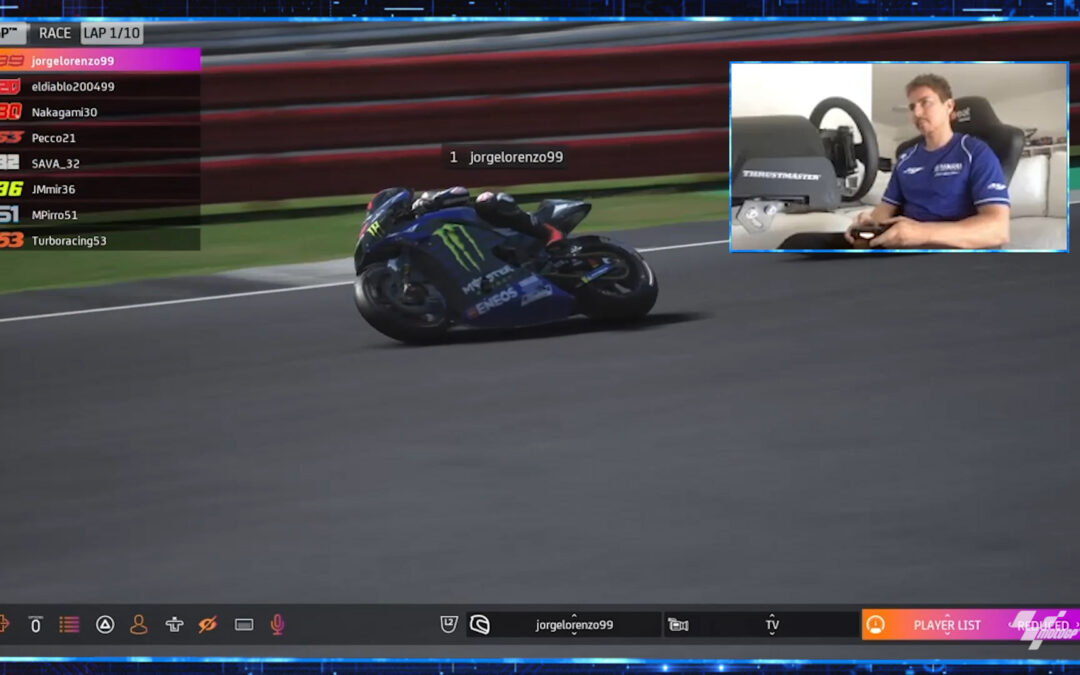Open the PLAYER LIST selector
This screenshot has height=675, width=1080.
pos(947,625)
